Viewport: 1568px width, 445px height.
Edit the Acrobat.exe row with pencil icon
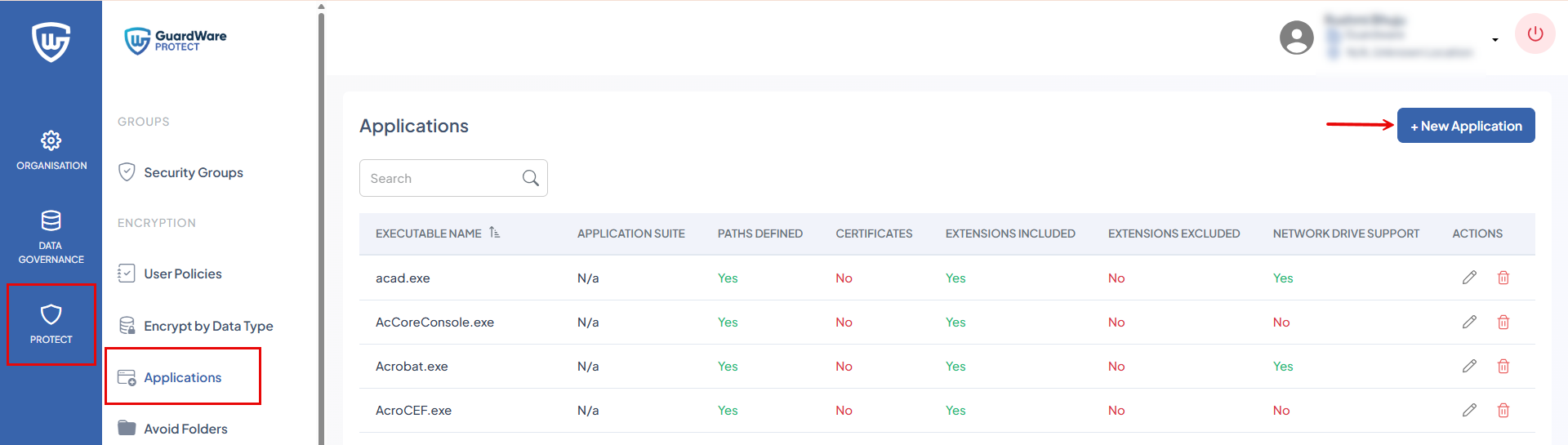(1469, 366)
